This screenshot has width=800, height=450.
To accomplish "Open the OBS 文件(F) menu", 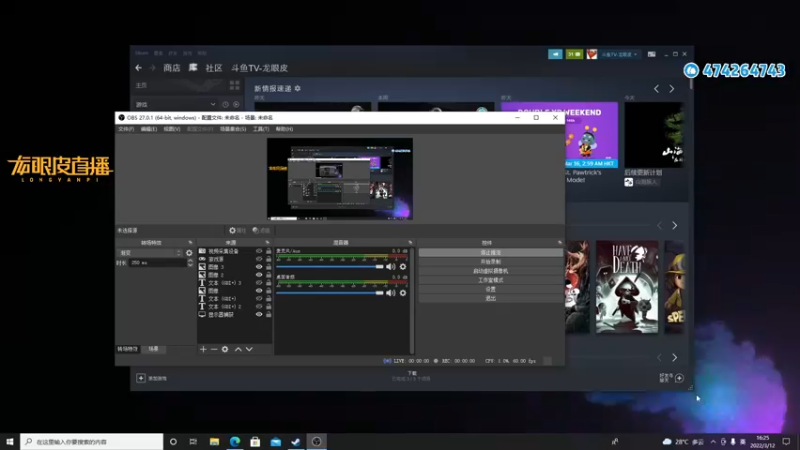I will coord(126,129).
